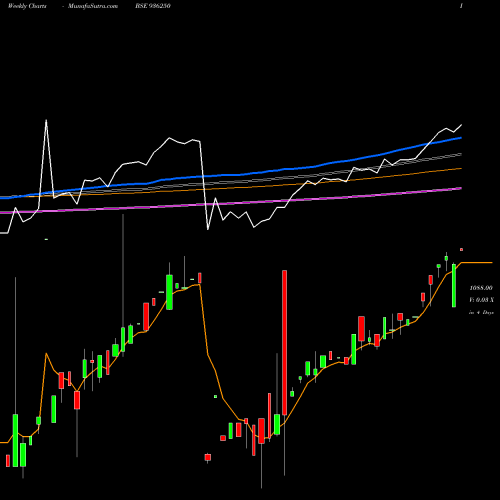The height and width of the screenshot is (500, 500).
Task: Click the "Weekly Charts" title text
Action: click(27, 6)
